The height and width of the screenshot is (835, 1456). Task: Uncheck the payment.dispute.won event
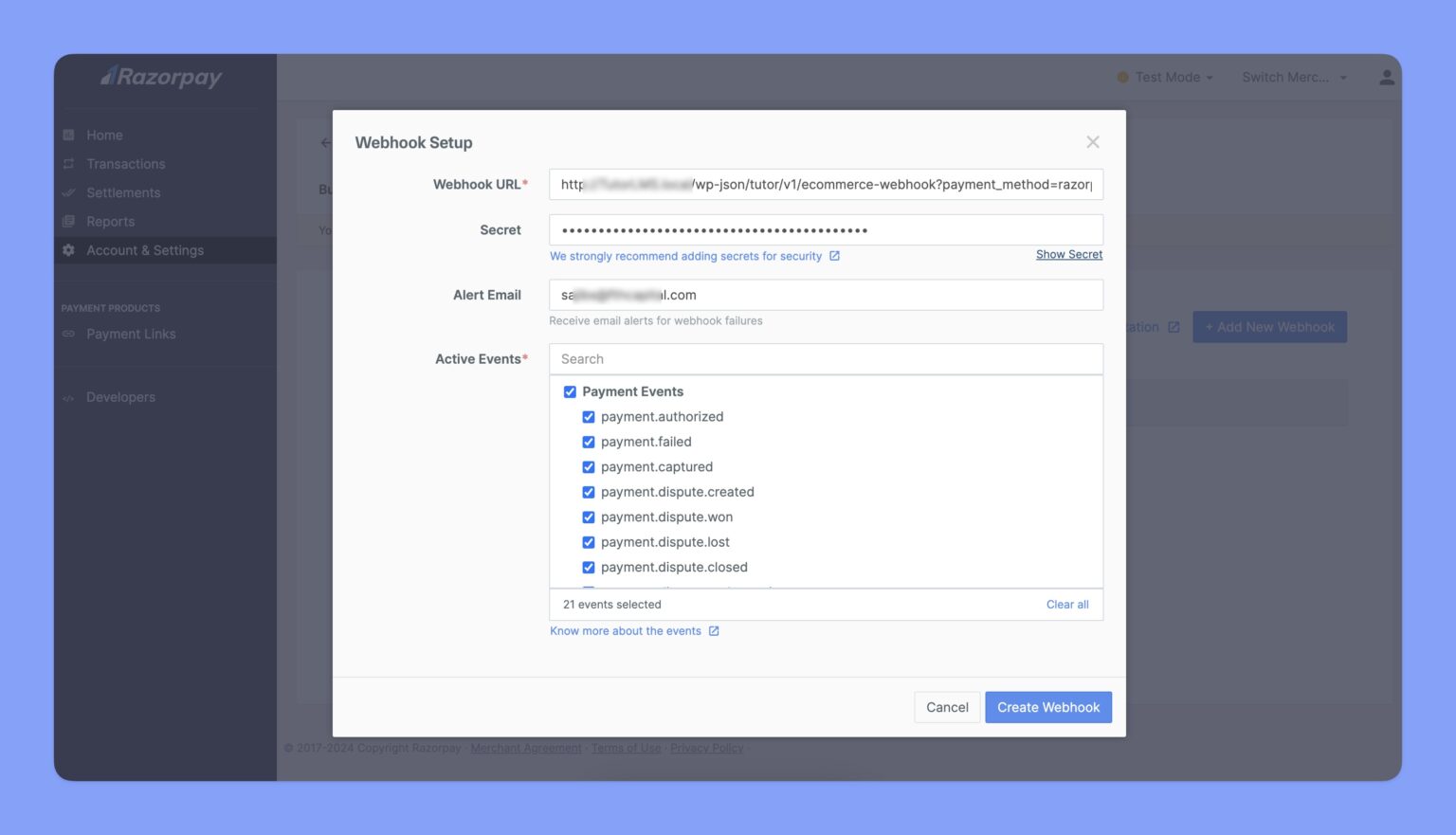[588, 517]
